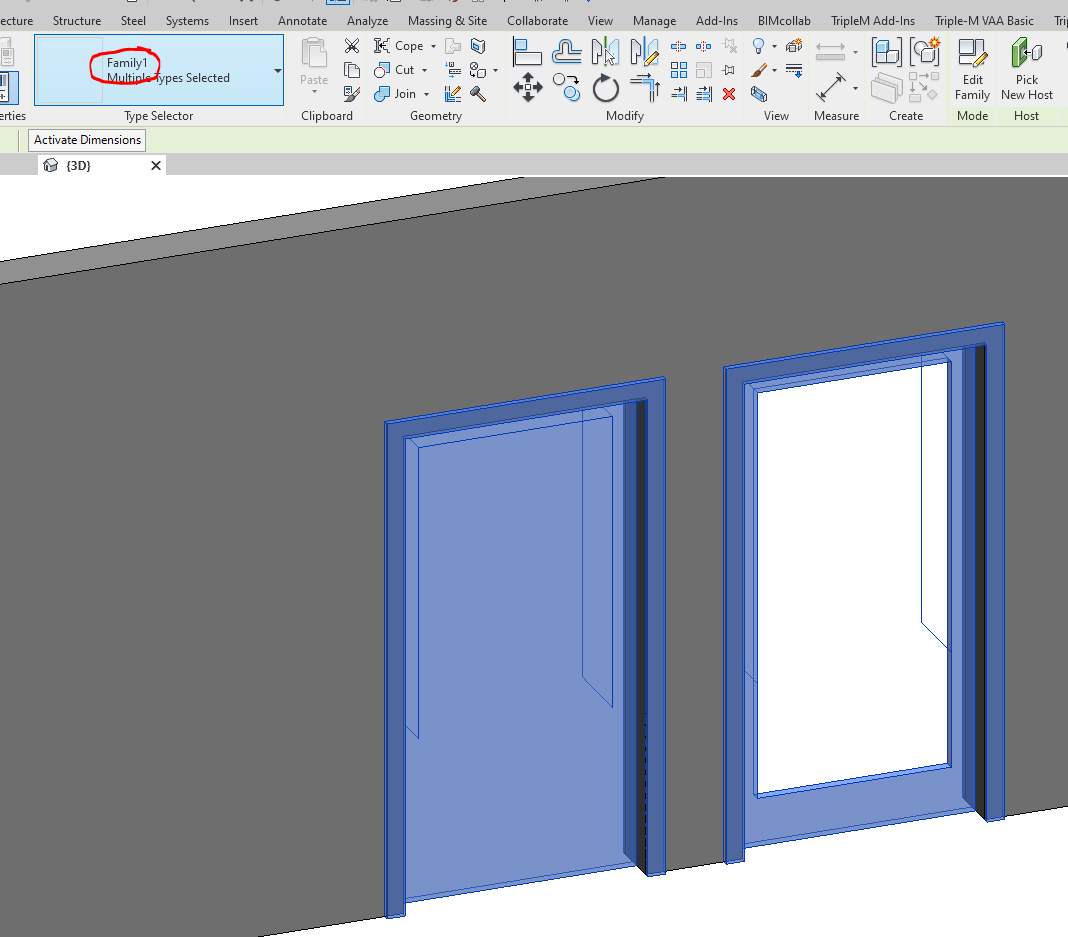Select the Array tool
This screenshot has width=1068, height=937.
click(x=679, y=70)
